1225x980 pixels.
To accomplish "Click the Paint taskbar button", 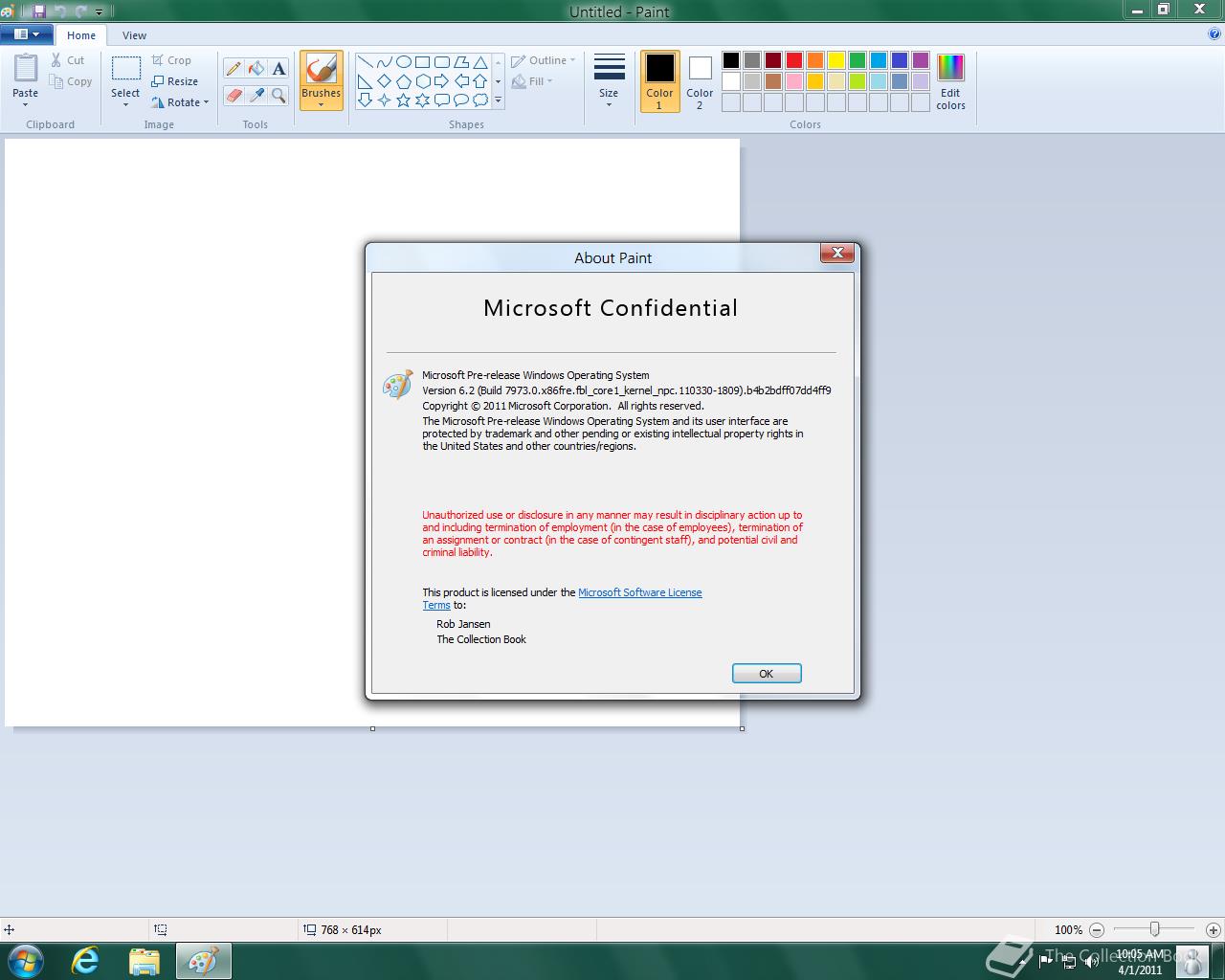I will point(203,961).
